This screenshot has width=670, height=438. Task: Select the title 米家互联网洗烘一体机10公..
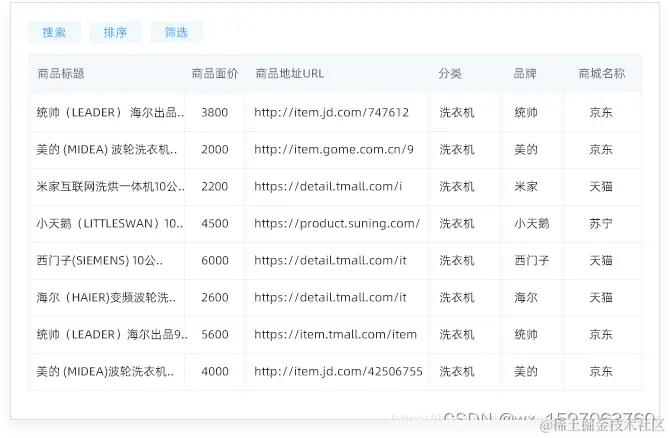pyautogui.click(x=110, y=186)
